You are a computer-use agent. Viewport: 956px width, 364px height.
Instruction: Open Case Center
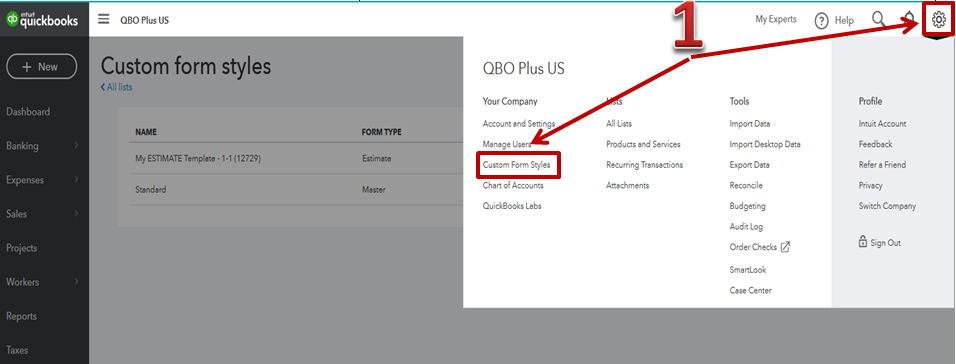pyautogui.click(x=751, y=291)
